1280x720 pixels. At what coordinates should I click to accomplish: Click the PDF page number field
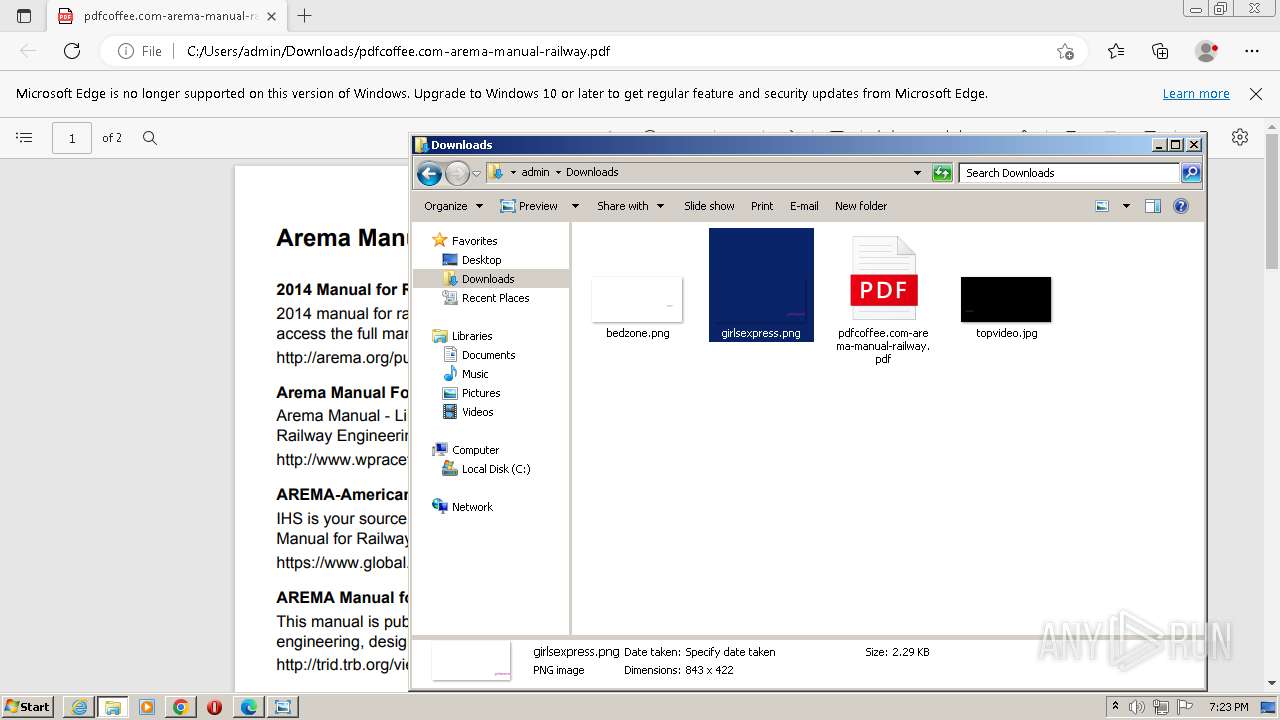click(x=72, y=138)
